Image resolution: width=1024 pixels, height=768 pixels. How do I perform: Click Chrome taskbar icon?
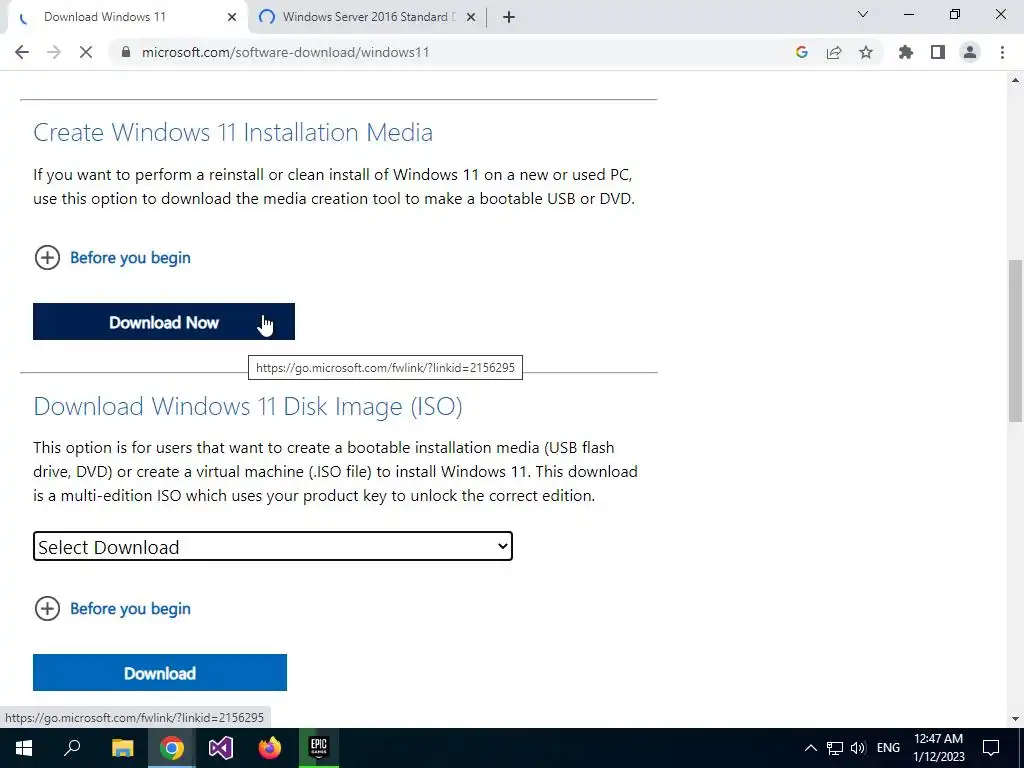(172, 748)
